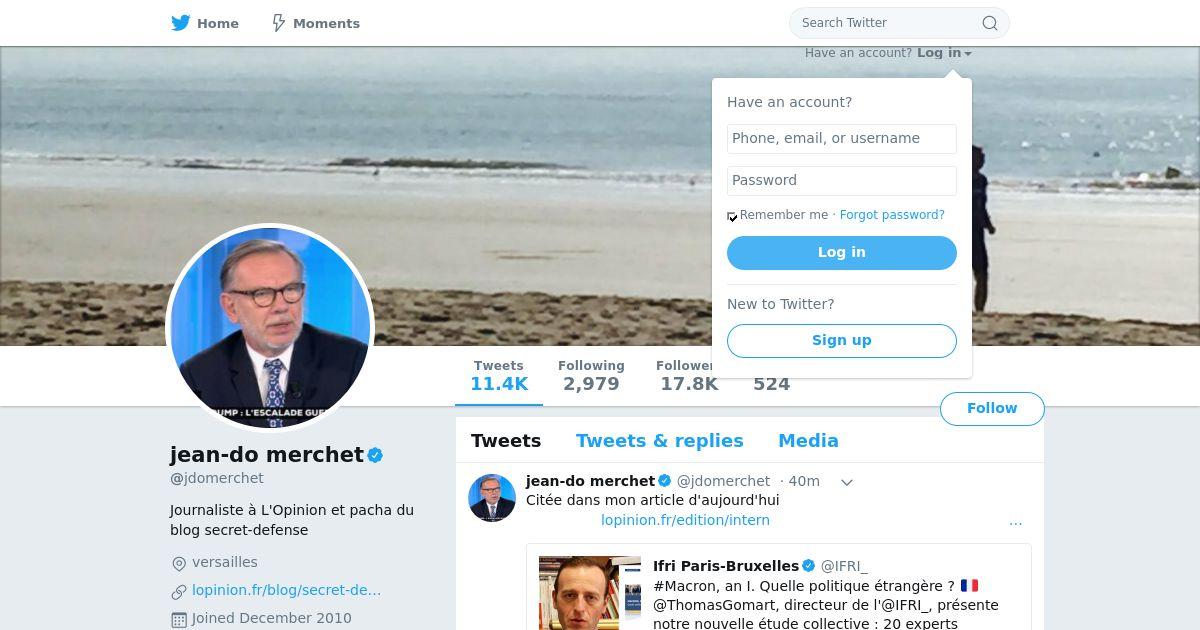The image size is (1200, 630).
Task: Expand the Log in dropdown caret
Action: 968,54
